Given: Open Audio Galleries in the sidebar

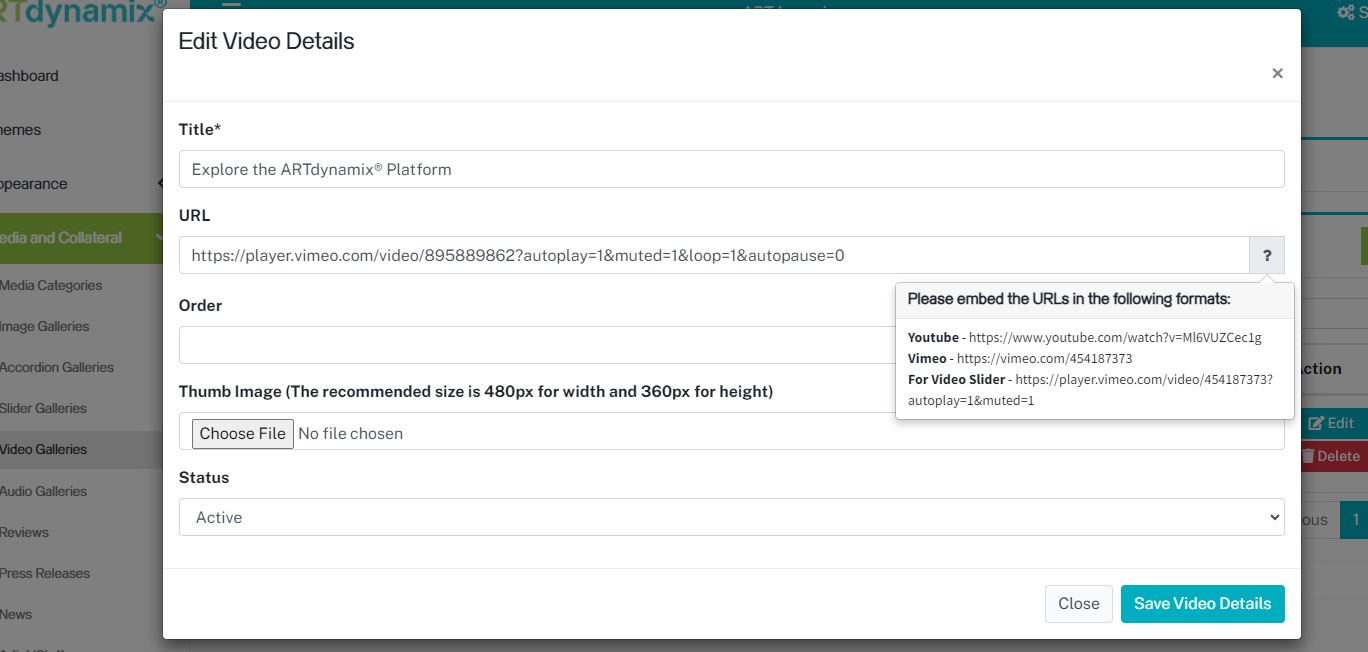Looking at the screenshot, I should (x=44, y=491).
